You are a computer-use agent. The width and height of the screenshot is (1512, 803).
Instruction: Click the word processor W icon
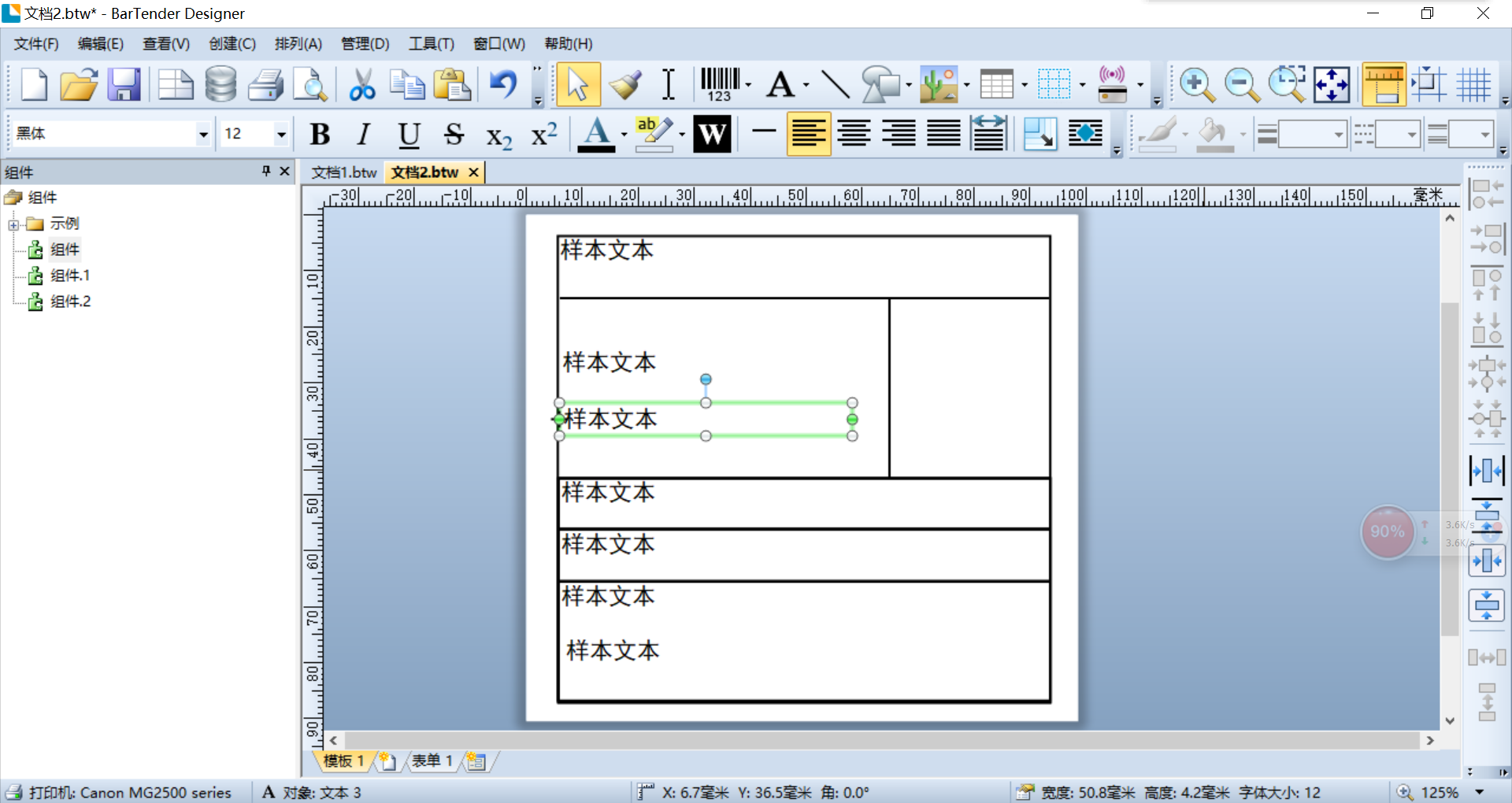coord(712,135)
